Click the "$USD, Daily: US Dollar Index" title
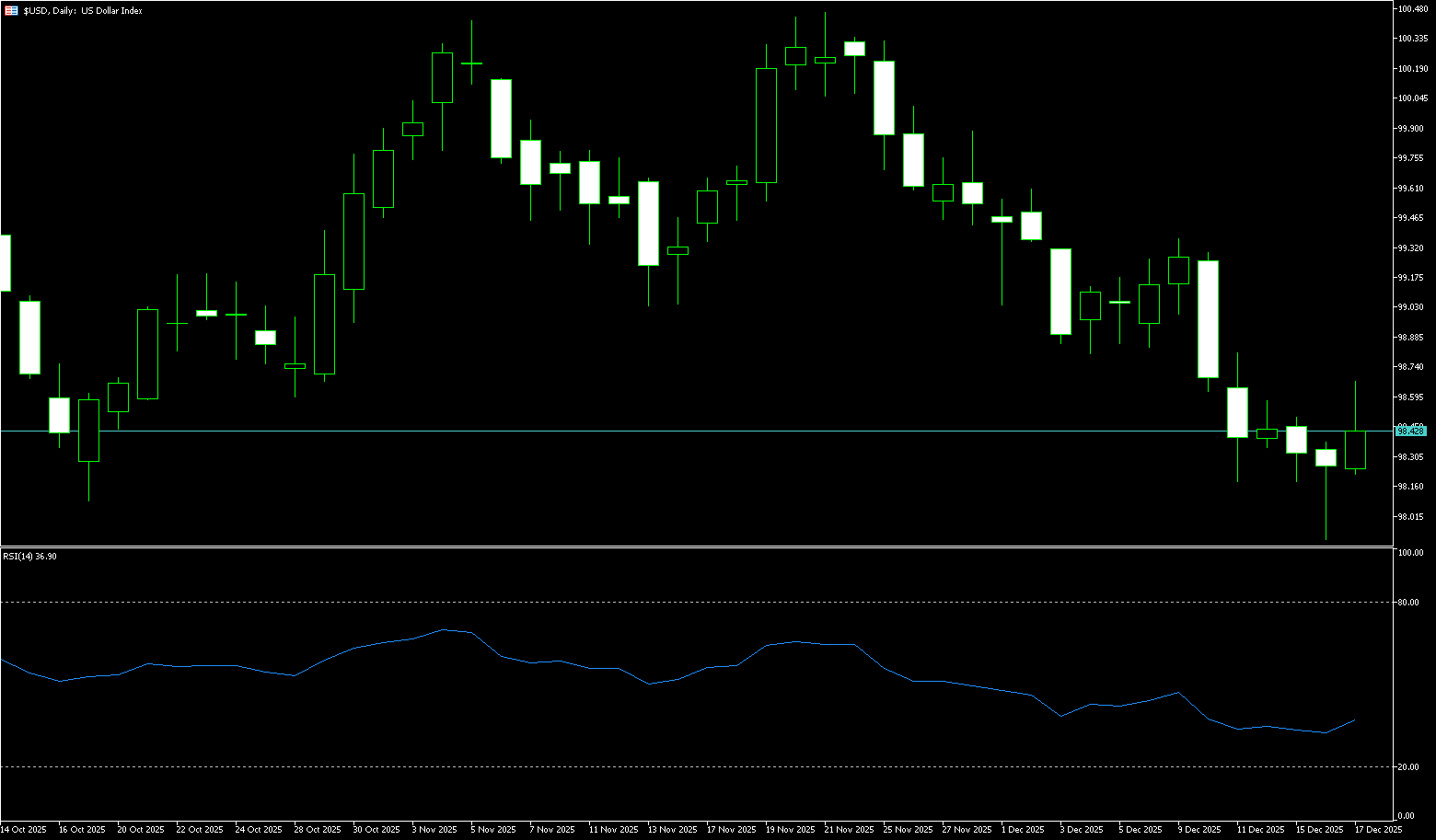Viewport: 1436px width, 840px height. [83, 11]
